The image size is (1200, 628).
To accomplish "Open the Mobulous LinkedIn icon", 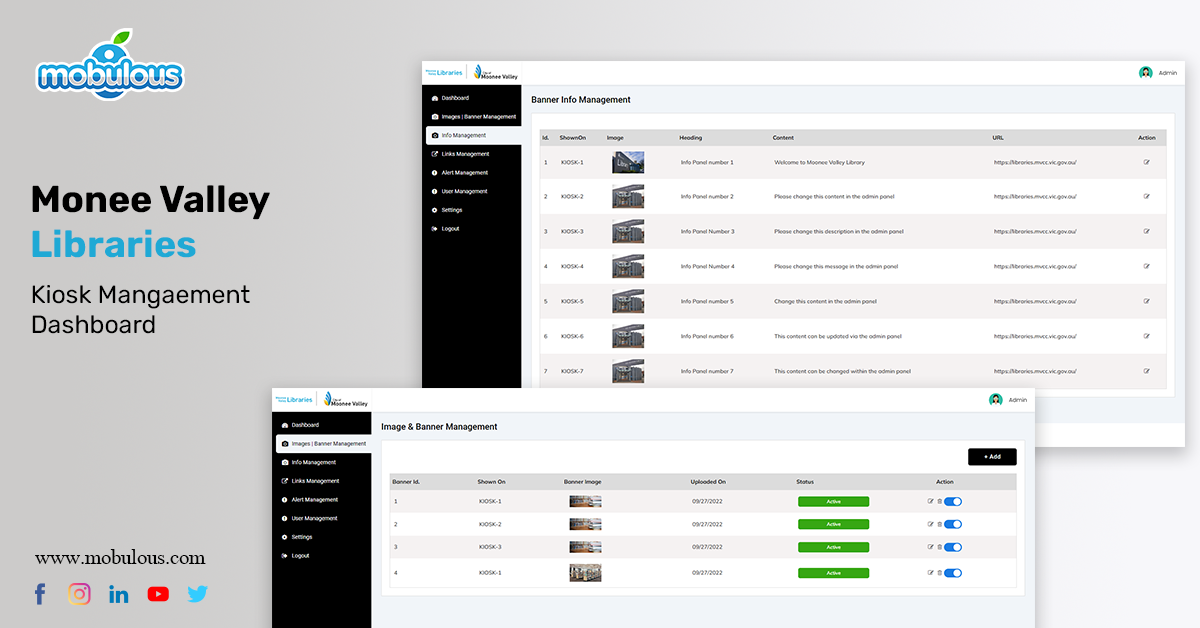I will pyautogui.click(x=119, y=594).
